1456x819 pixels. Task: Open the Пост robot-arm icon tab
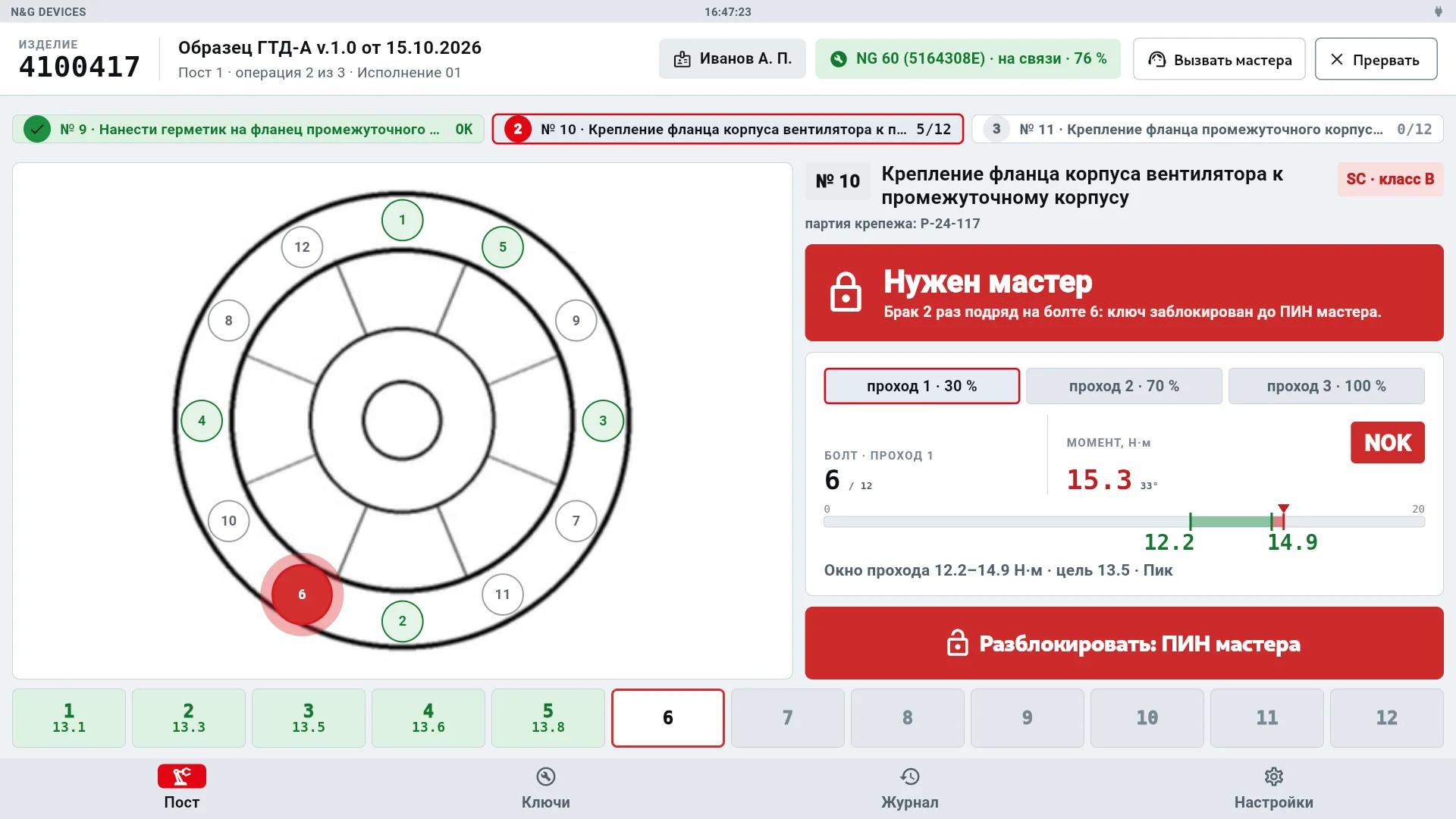coord(182,777)
